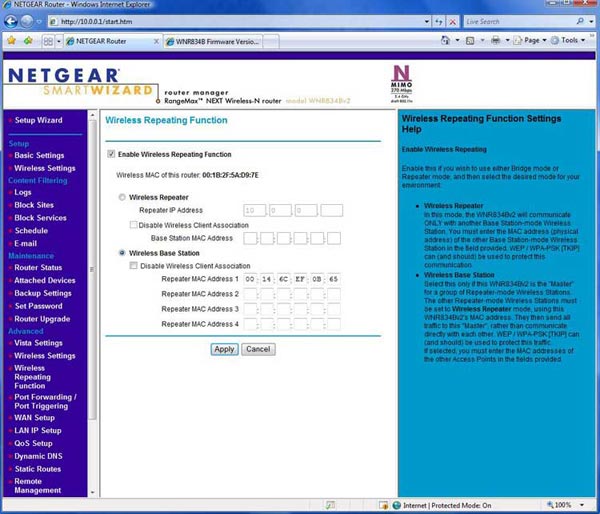Image resolution: width=600 pixels, height=514 pixels.
Task: Click the Feeds icon in command bar
Action: (x=470, y=40)
